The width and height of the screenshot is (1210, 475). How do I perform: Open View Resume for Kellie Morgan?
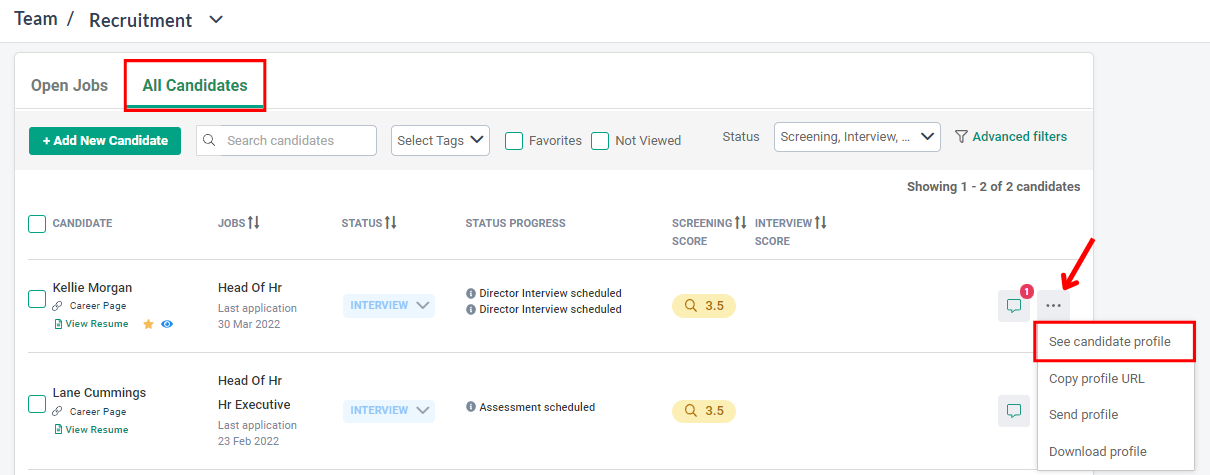[90, 324]
